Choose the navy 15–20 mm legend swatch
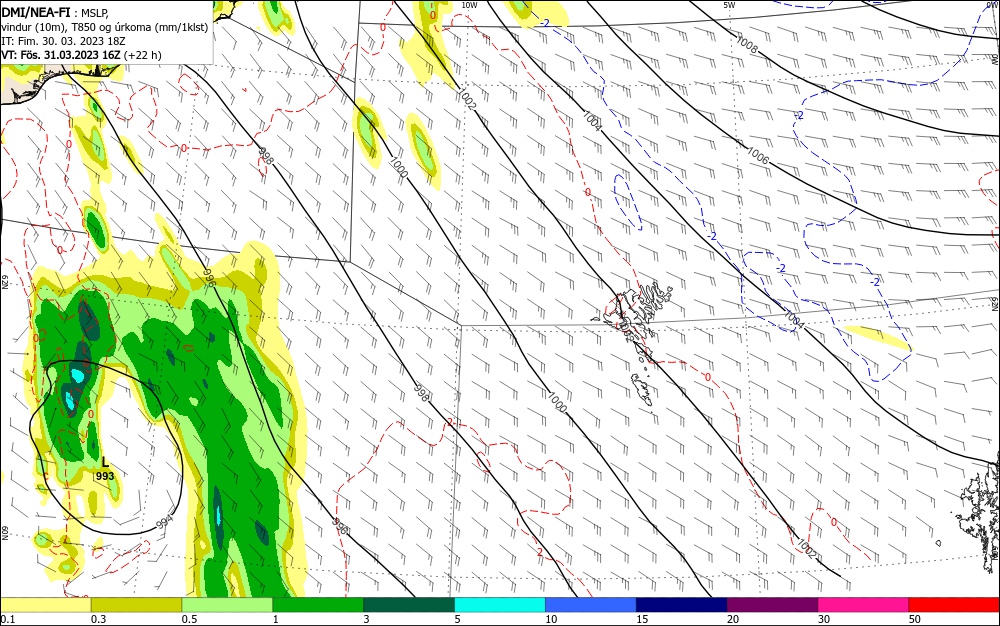 682,605
